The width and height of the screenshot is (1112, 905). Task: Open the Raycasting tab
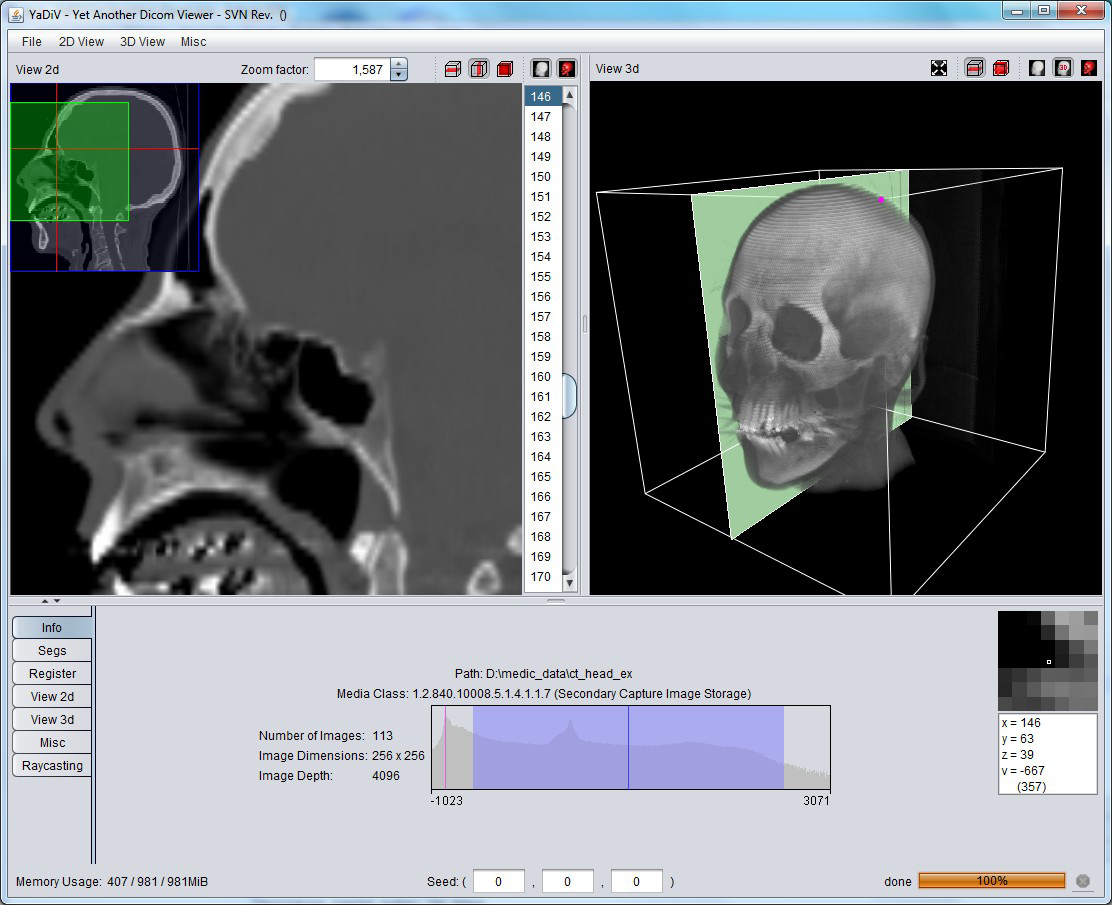[x=52, y=766]
